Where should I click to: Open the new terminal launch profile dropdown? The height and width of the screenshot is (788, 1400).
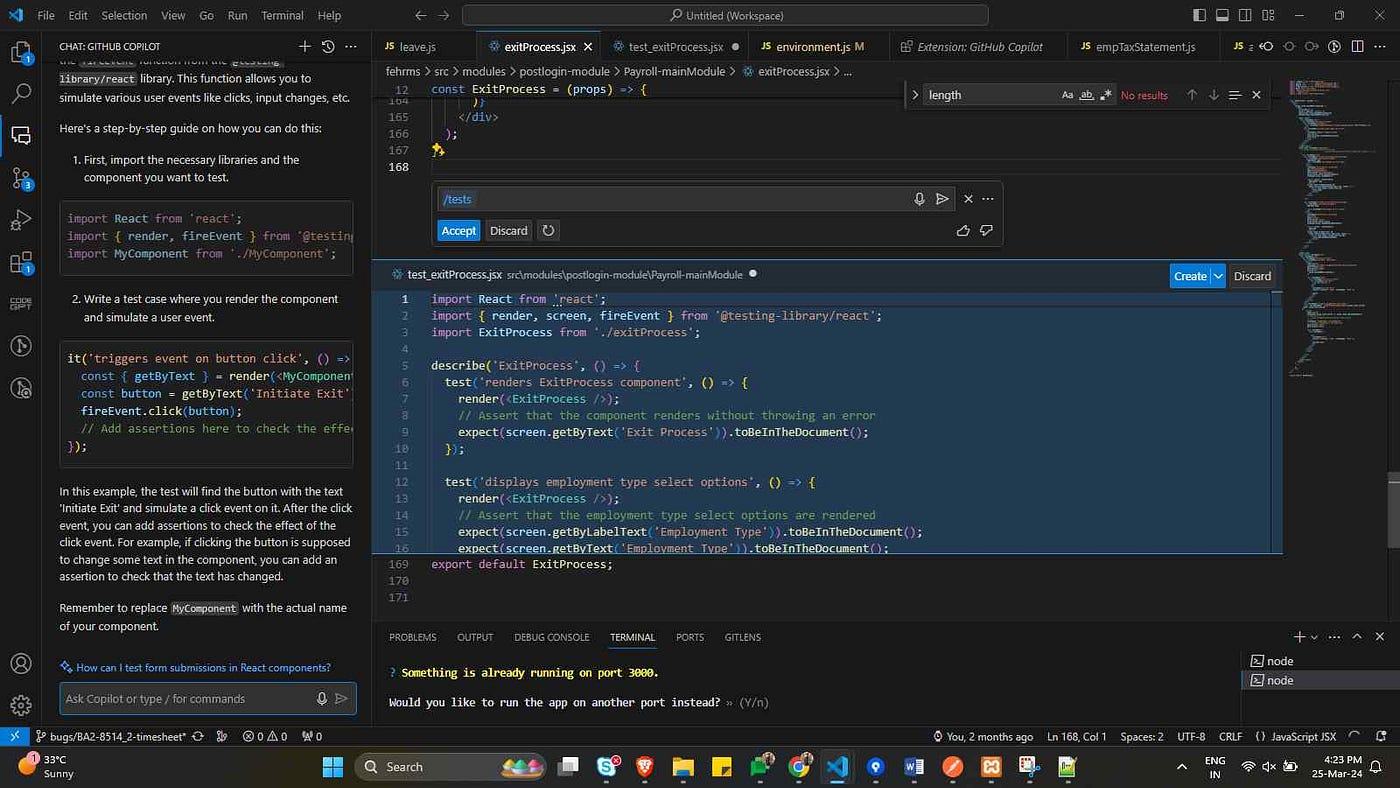(1314, 637)
